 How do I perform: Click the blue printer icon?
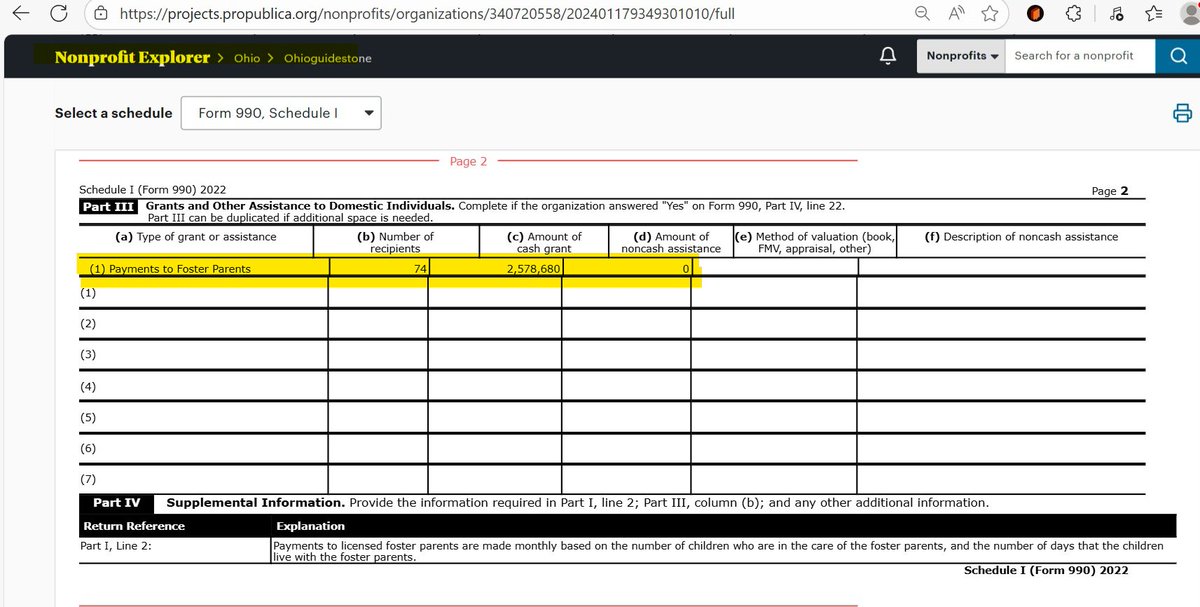click(1182, 112)
